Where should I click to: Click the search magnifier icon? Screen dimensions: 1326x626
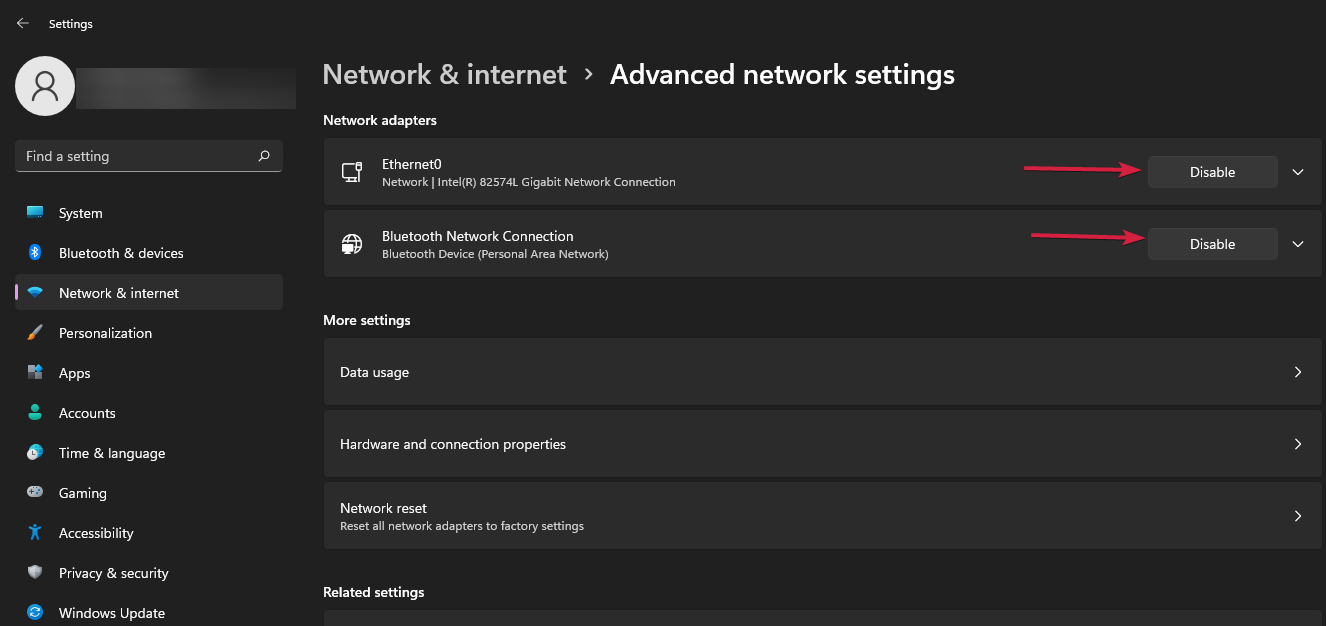[264, 156]
